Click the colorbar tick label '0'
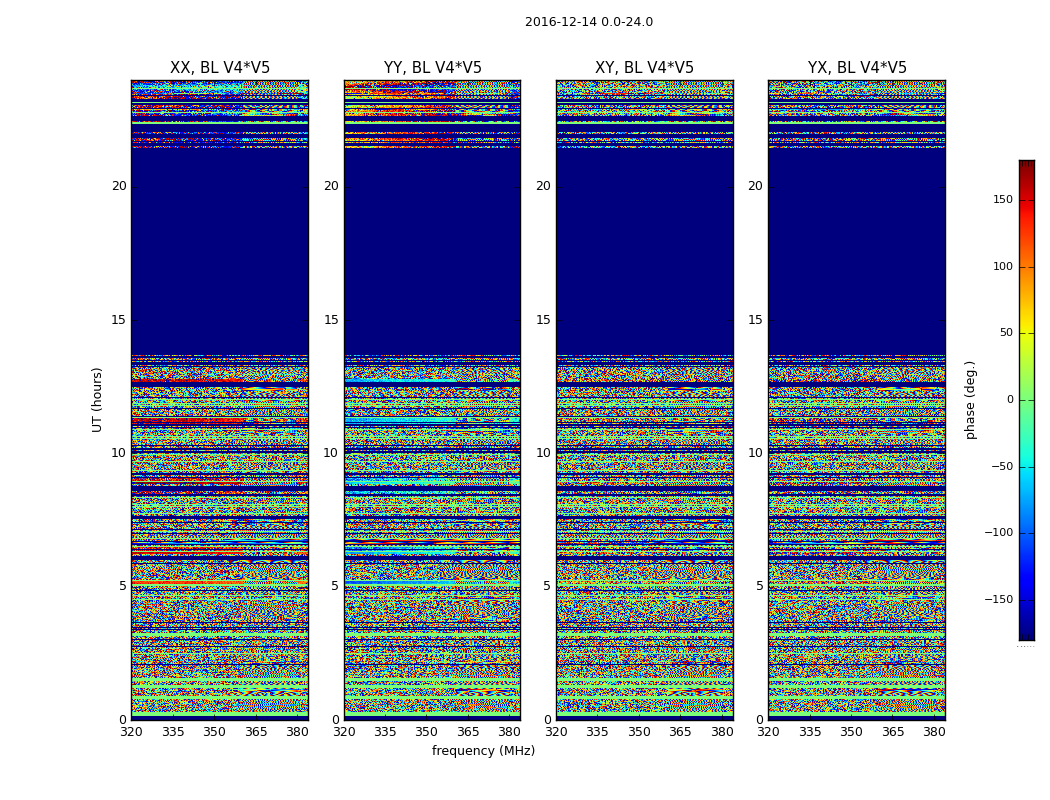Viewport: 1050px width, 800px height. pyautogui.click(x=1010, y=400)
